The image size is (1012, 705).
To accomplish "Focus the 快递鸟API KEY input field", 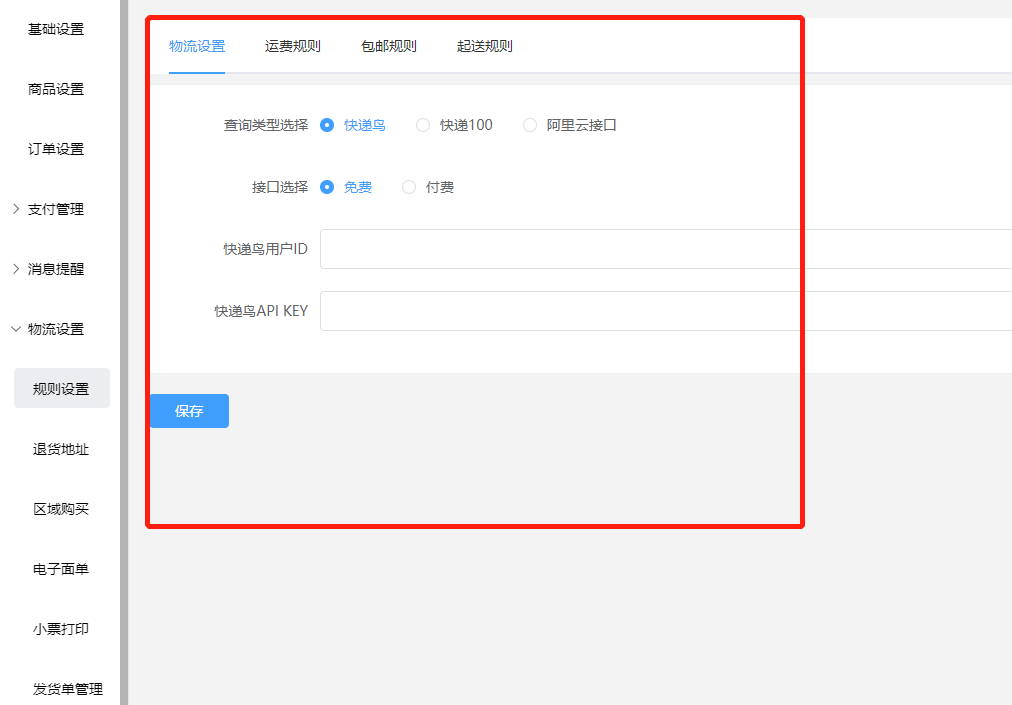I will click(666, 311).
